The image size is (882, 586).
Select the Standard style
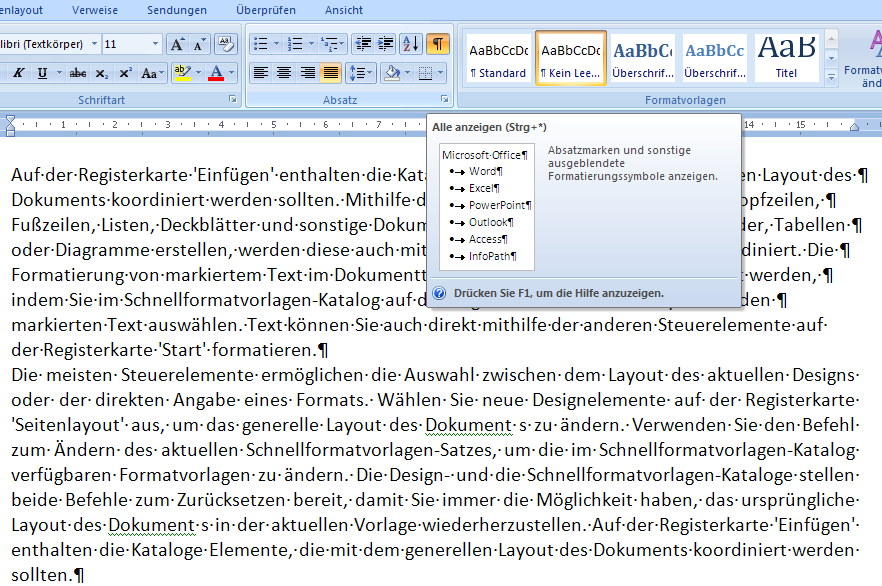click(498, 58)
